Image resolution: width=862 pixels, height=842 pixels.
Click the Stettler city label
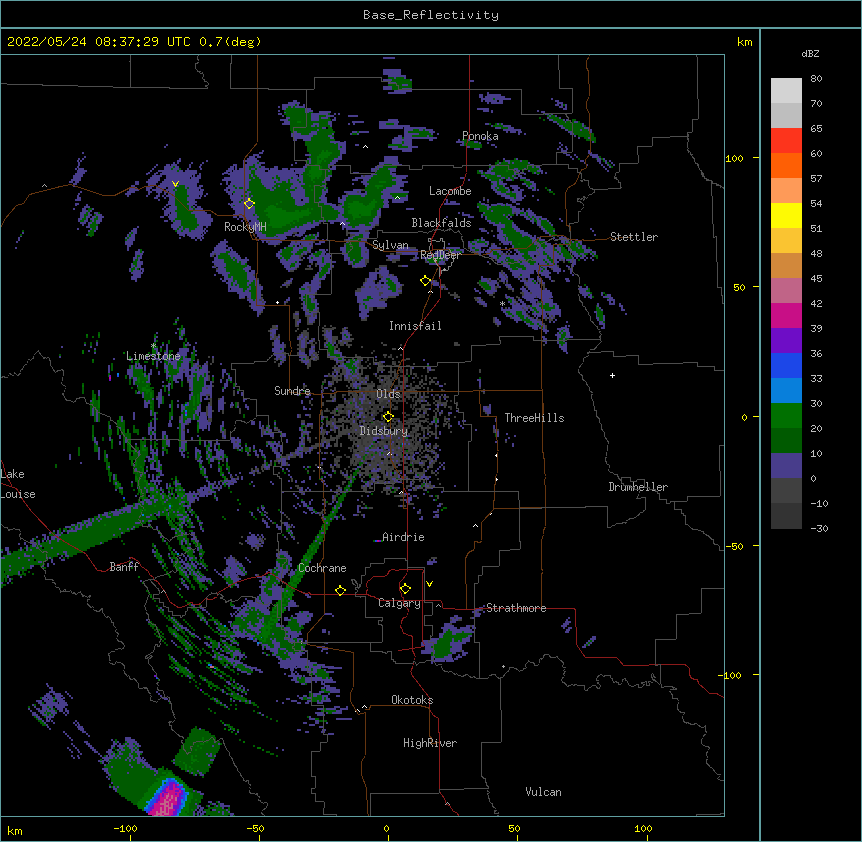click(633, 237)
